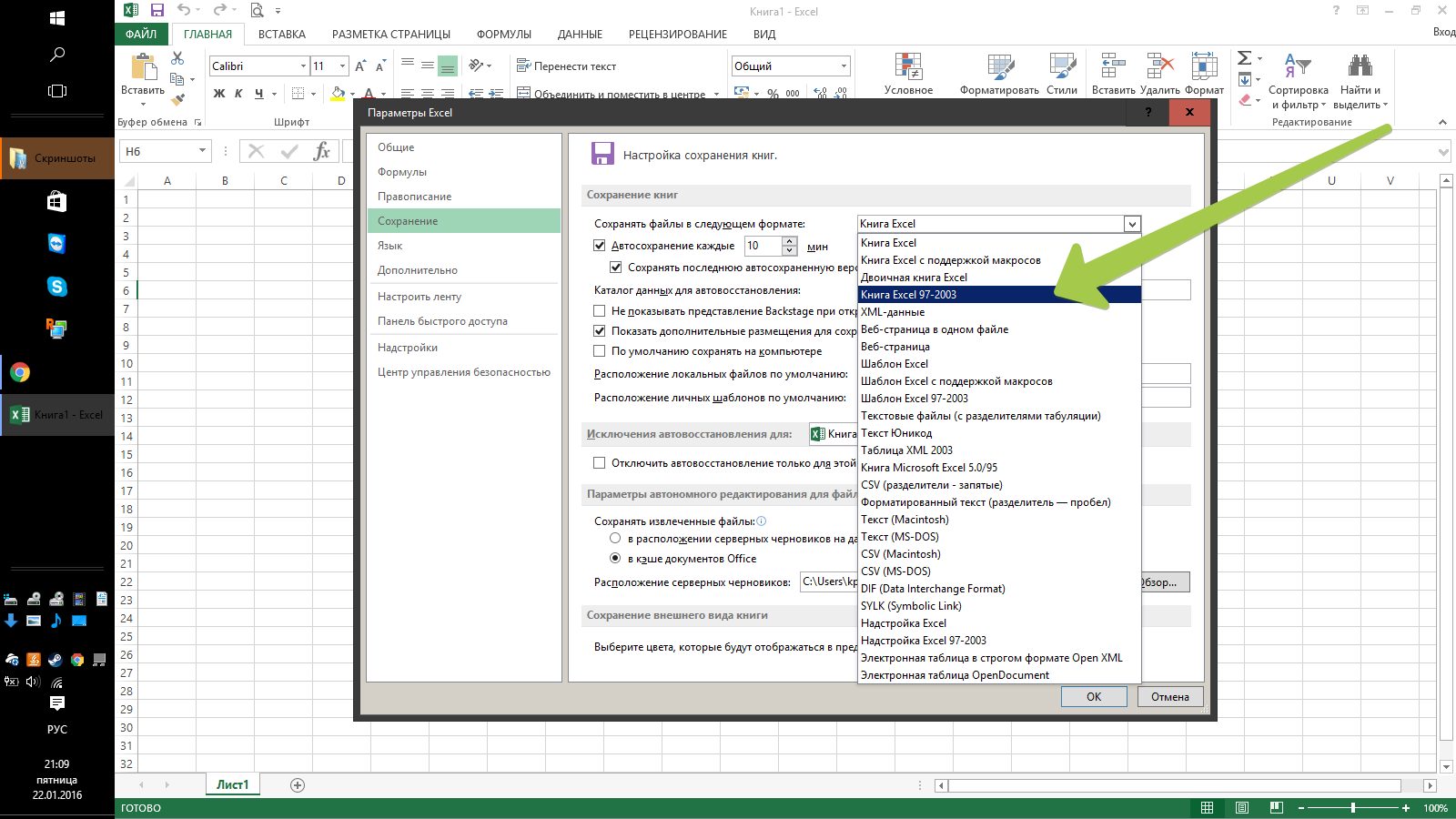Screen dimensions: 1456x819
Task: Open the ФАЙЛ tab
Action: (141, 35)
